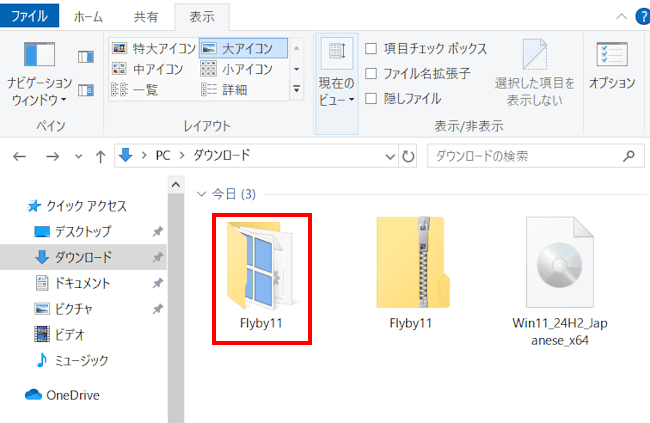The height and width of the screenshot is (423, 650).
Task: Open address bar history dropdown
Action: [x=390, y=156]
